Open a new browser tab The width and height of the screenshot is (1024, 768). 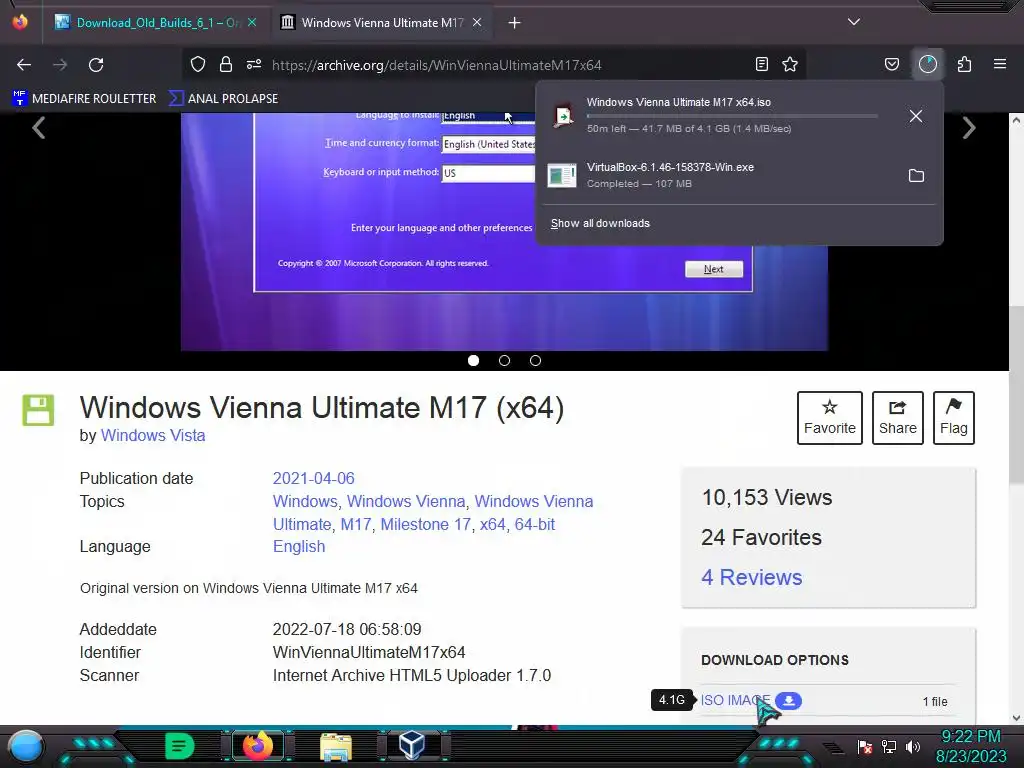point(515,23)
